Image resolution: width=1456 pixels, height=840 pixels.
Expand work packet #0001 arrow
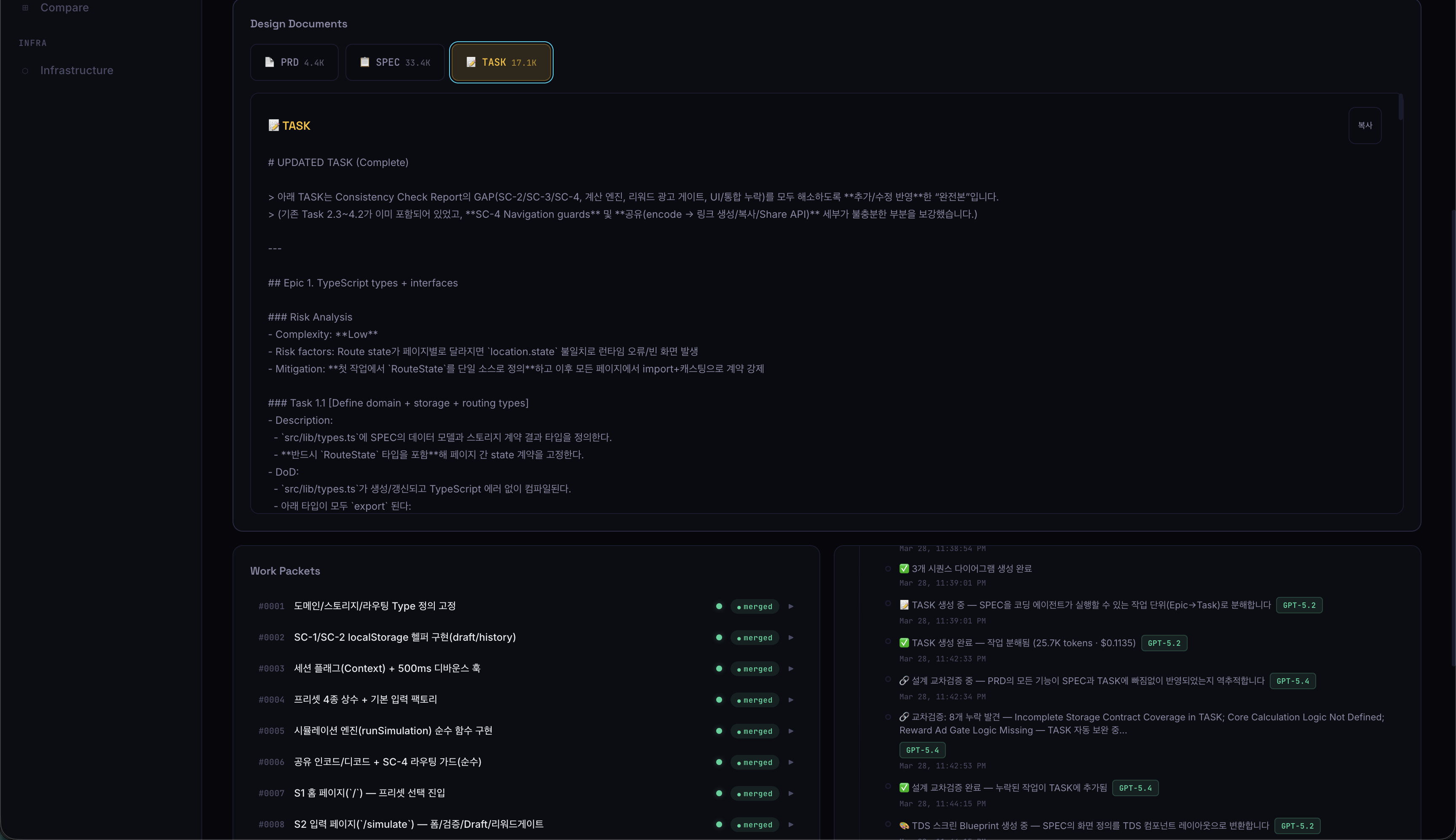(791, 606)
